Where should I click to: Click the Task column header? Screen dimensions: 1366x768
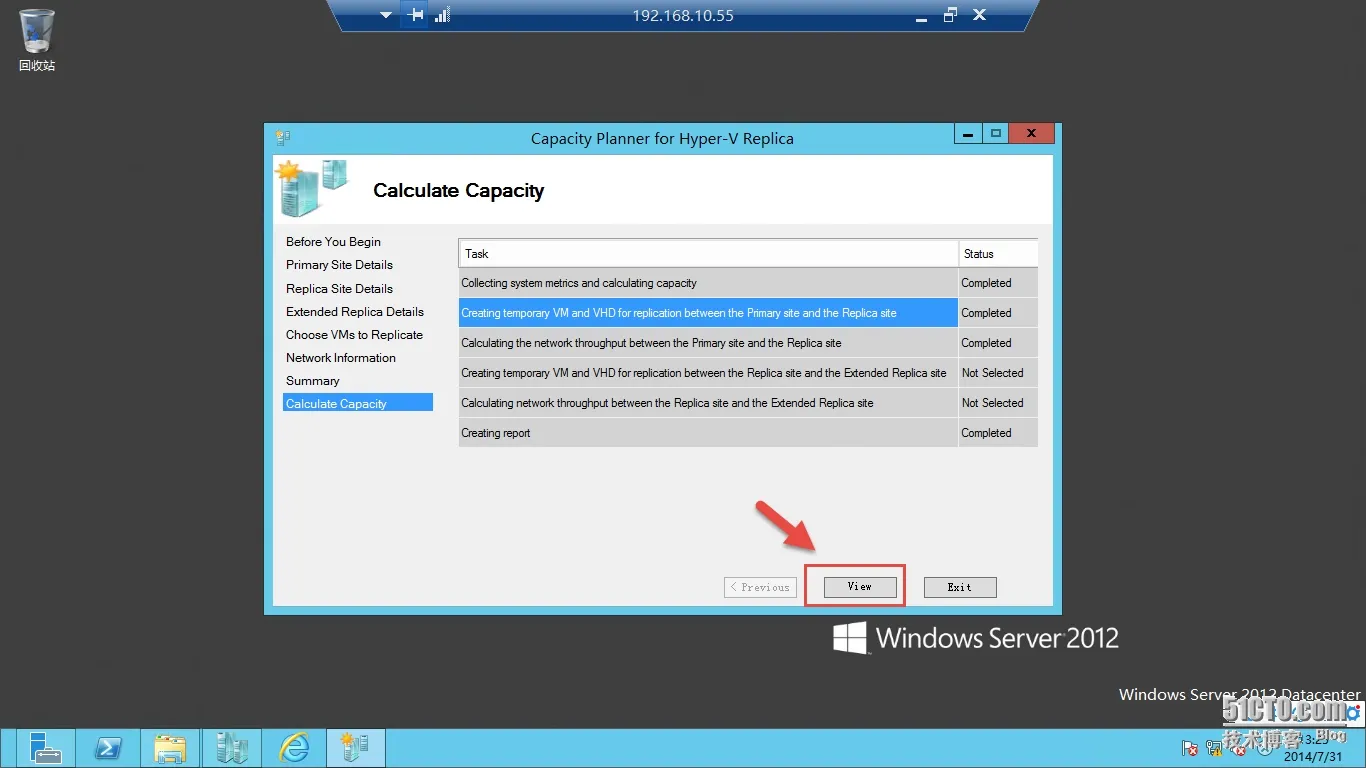708,253
